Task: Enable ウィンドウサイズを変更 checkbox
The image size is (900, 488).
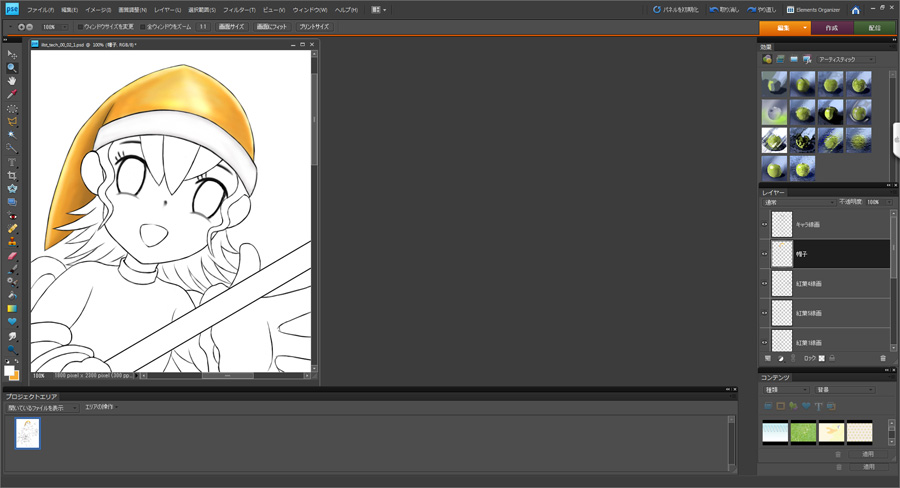Action: click(80, 27)
